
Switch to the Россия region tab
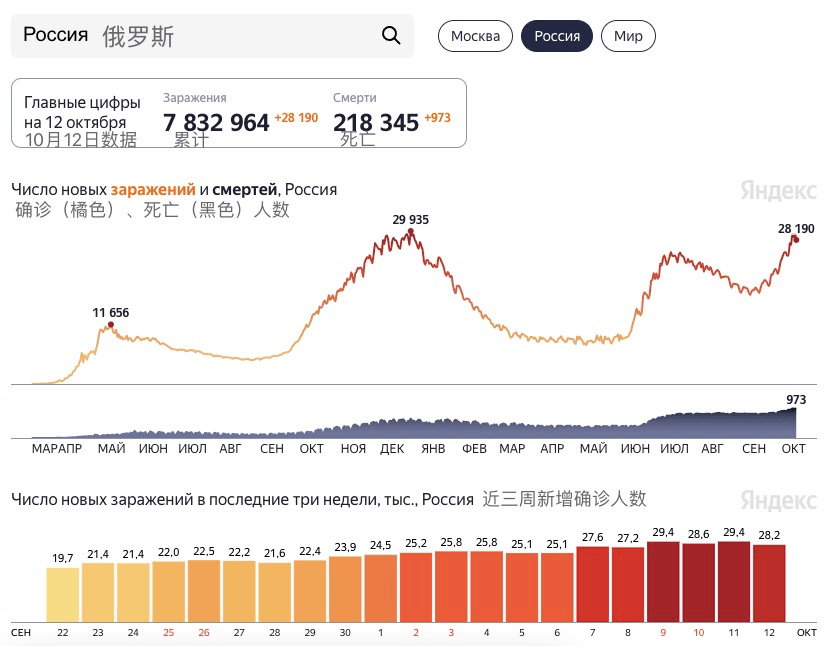click(x=557, y=36)
